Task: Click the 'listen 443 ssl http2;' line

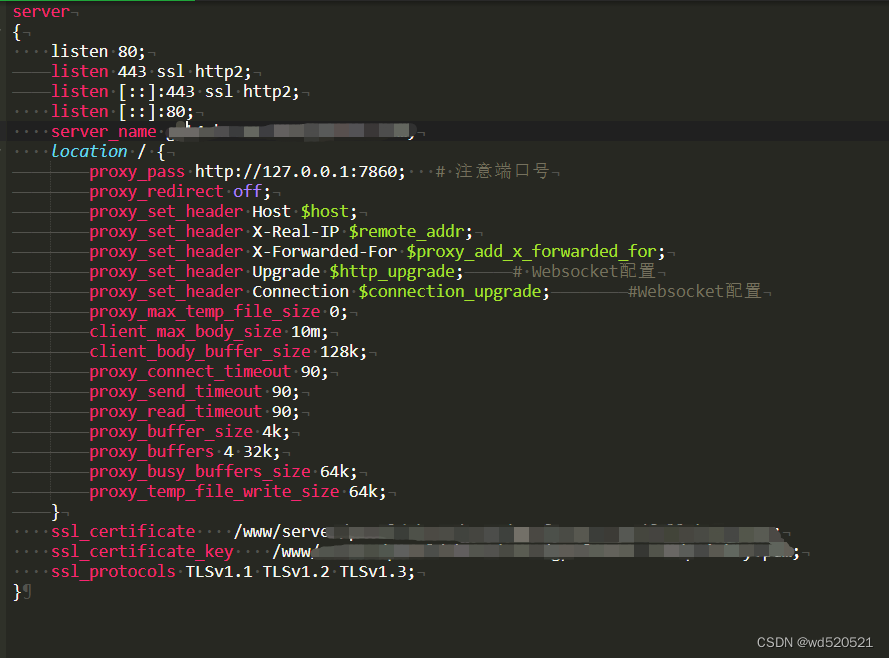Action: pos(151,71)
